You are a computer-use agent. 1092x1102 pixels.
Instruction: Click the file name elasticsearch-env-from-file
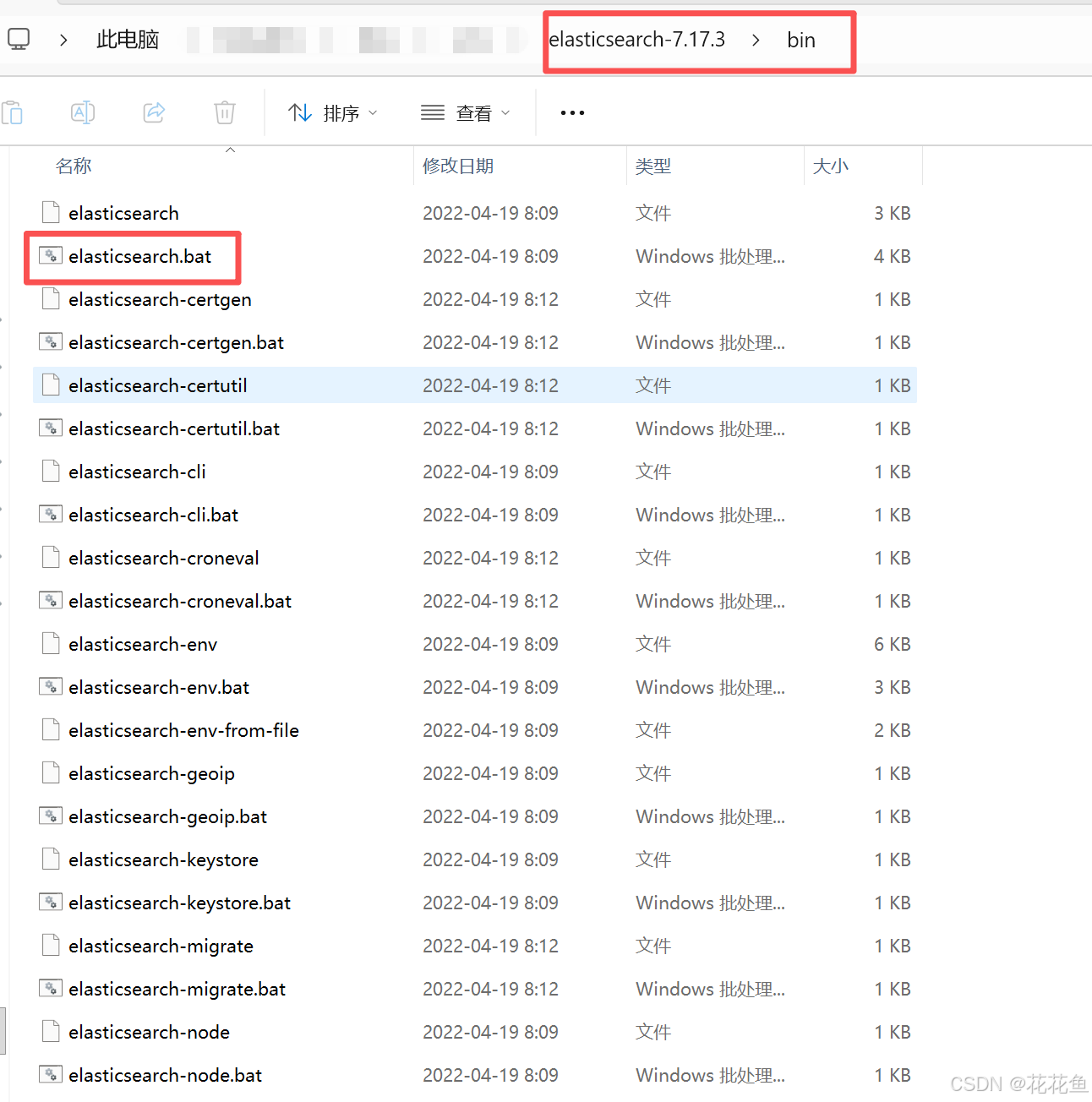point(184,730)
